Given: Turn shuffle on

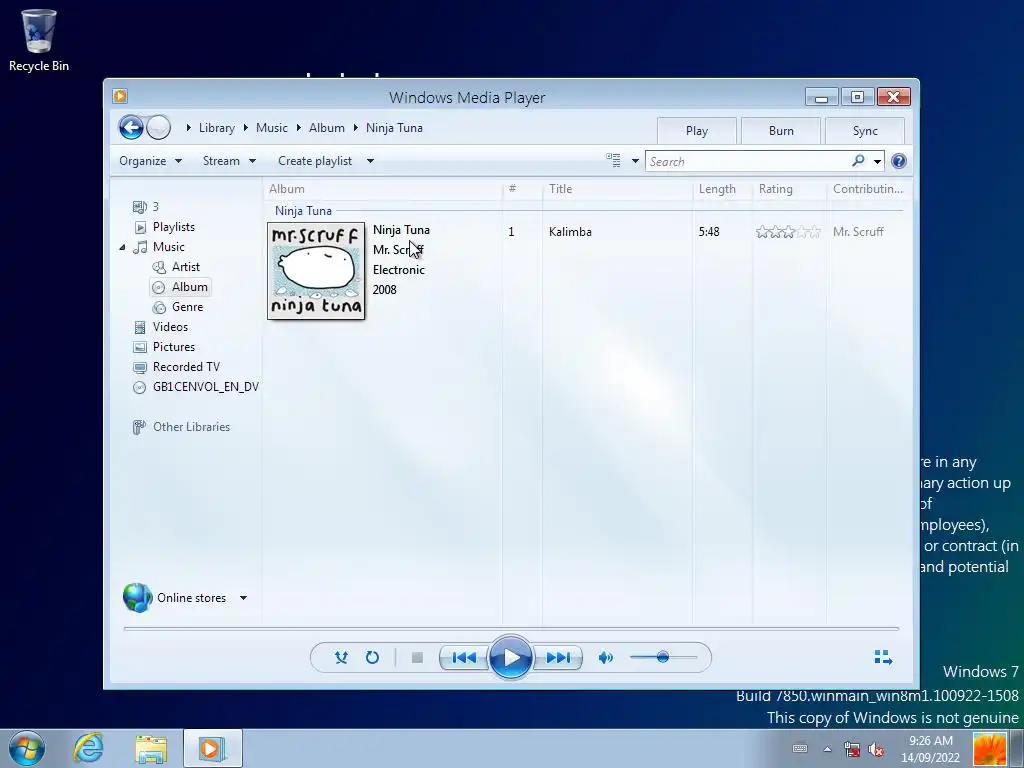Looking at the screenshot, I should pos(341,658).
